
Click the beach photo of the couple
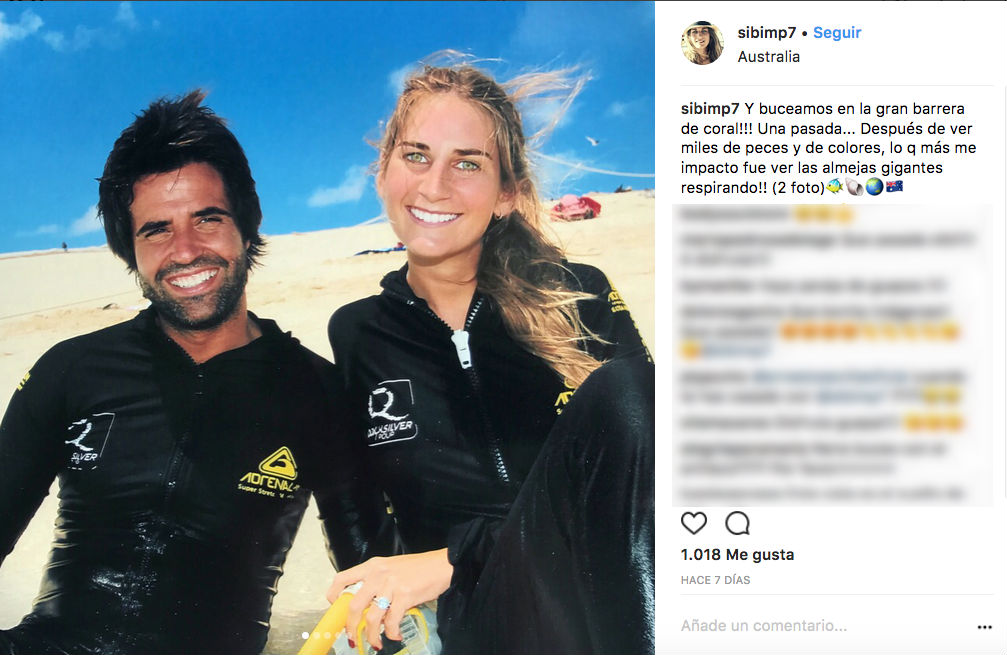(x=327, y=328)
